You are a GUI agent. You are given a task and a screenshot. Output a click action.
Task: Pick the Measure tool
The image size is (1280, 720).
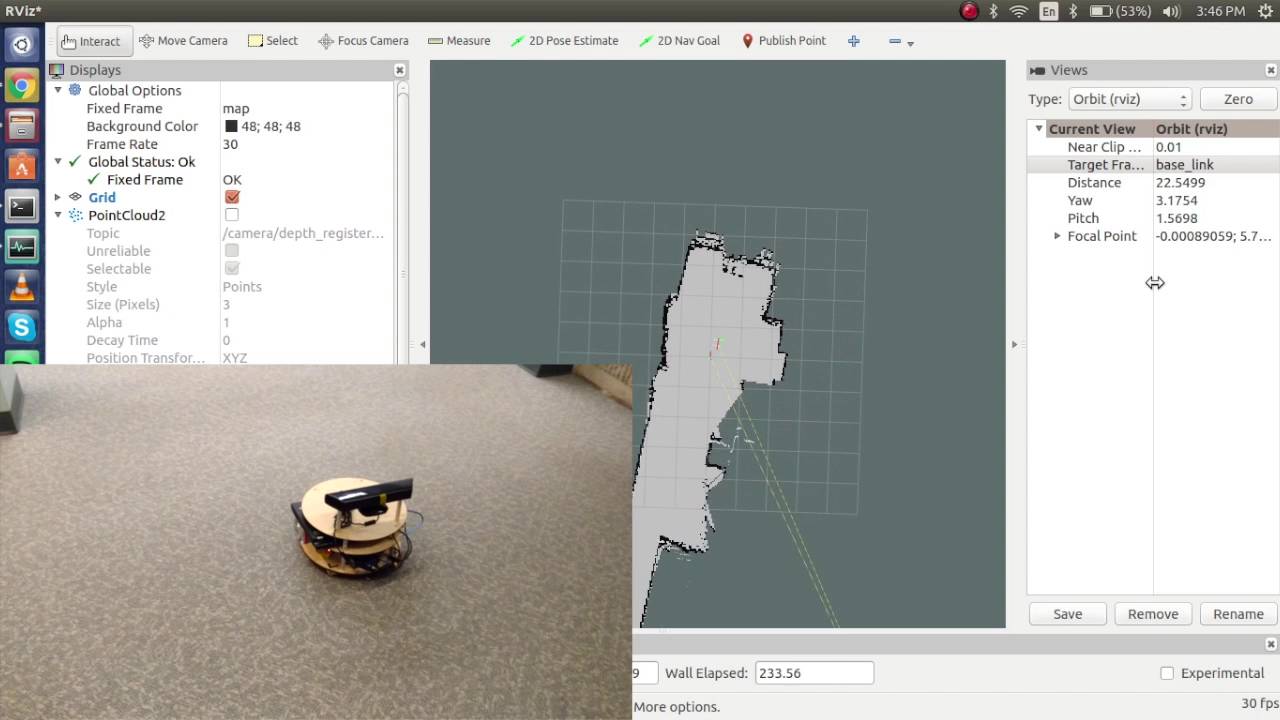click(x=459, y=41)
